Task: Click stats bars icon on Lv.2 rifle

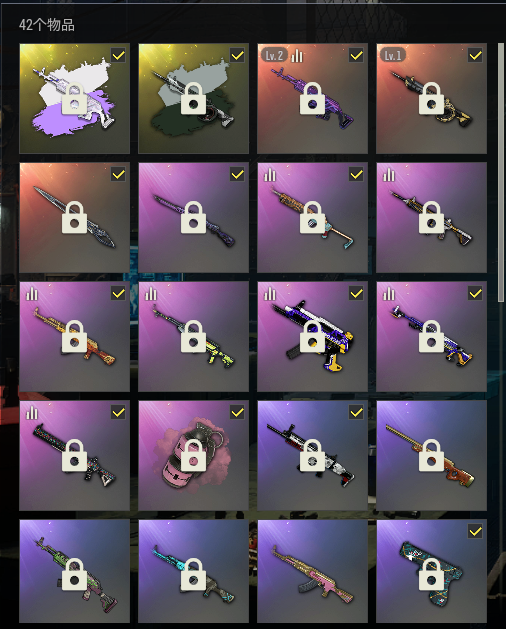Action: coord(297,55)
